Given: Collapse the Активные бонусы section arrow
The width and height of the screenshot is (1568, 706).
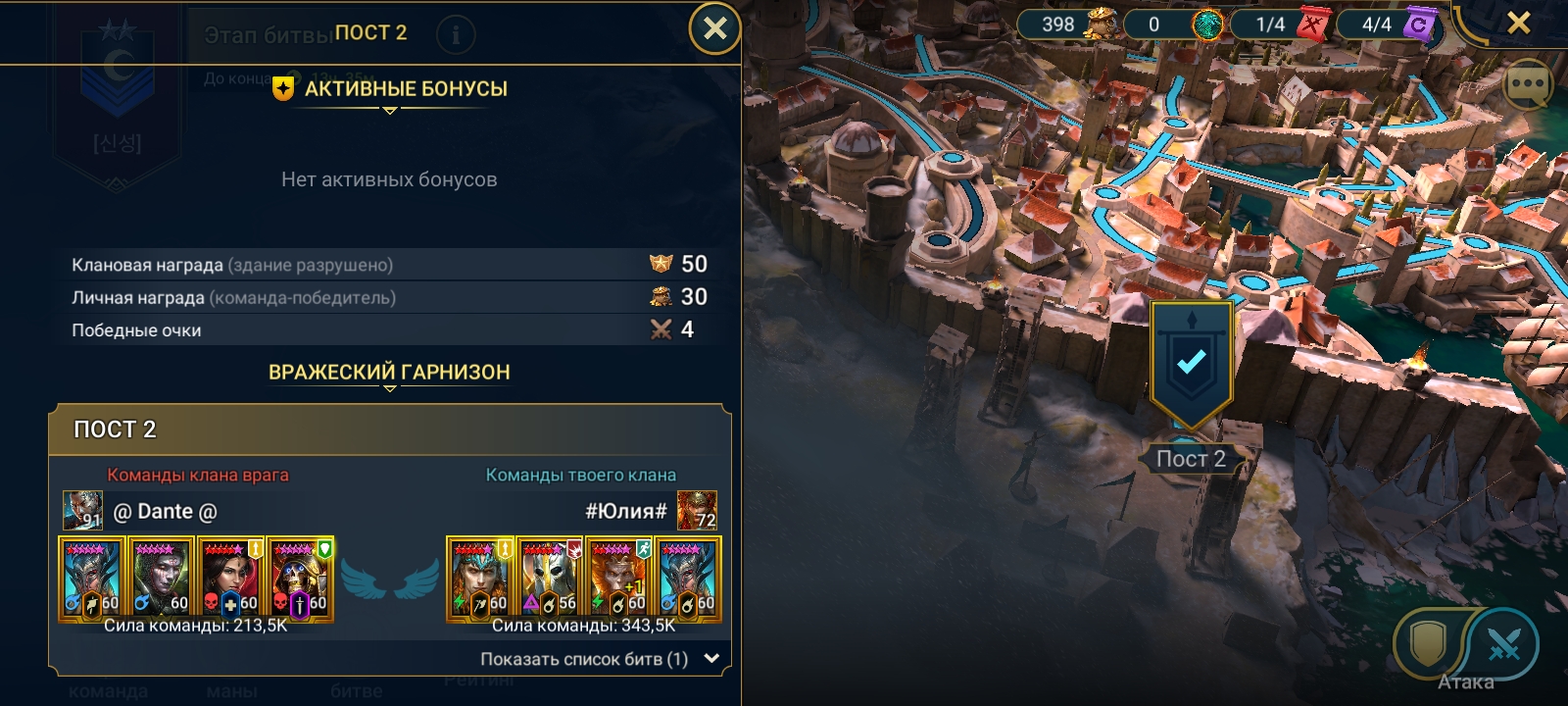Looking at the screenshot, I should coord(390,111).
